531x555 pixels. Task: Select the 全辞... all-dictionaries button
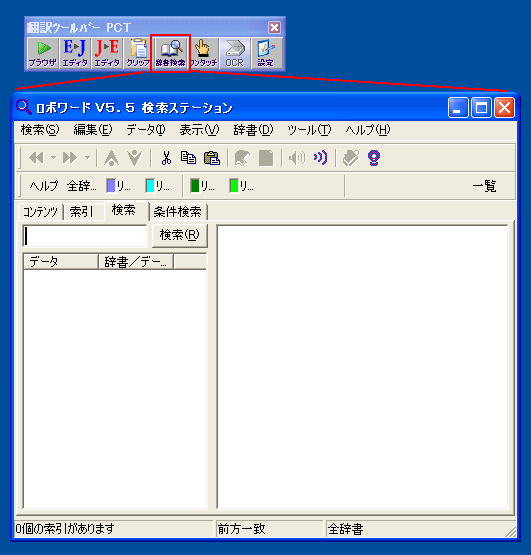tap(82, 186)
